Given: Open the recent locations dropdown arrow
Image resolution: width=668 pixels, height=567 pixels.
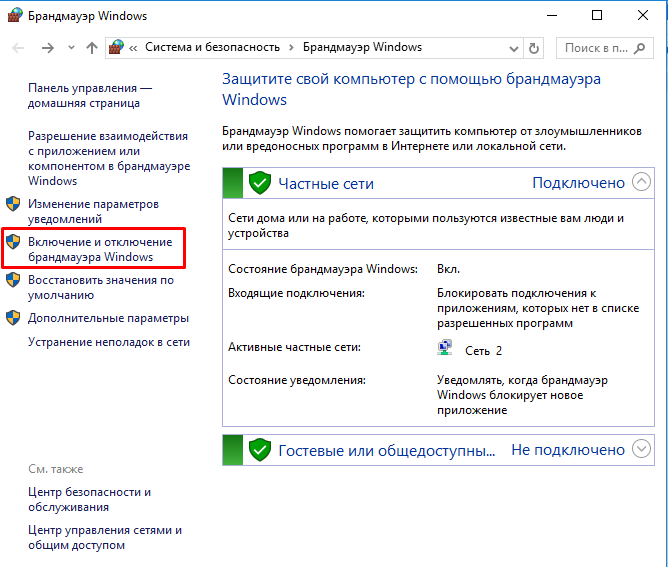Looking at the screenshot, I should [70, 48].
